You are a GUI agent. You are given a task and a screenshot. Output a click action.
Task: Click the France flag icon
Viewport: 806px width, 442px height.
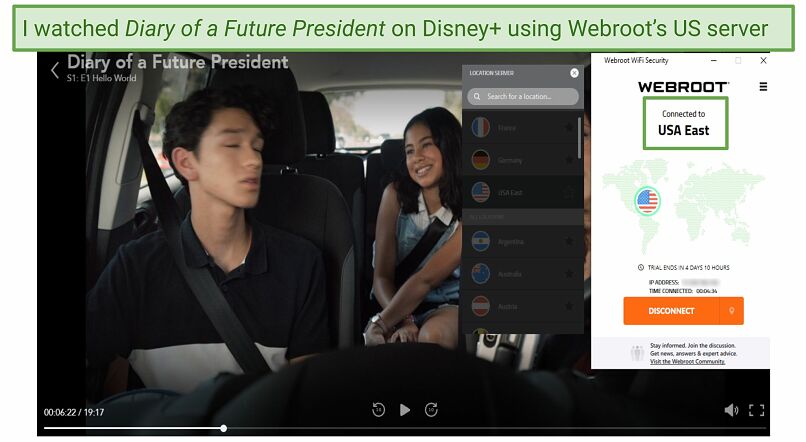[x=481, y=127]
